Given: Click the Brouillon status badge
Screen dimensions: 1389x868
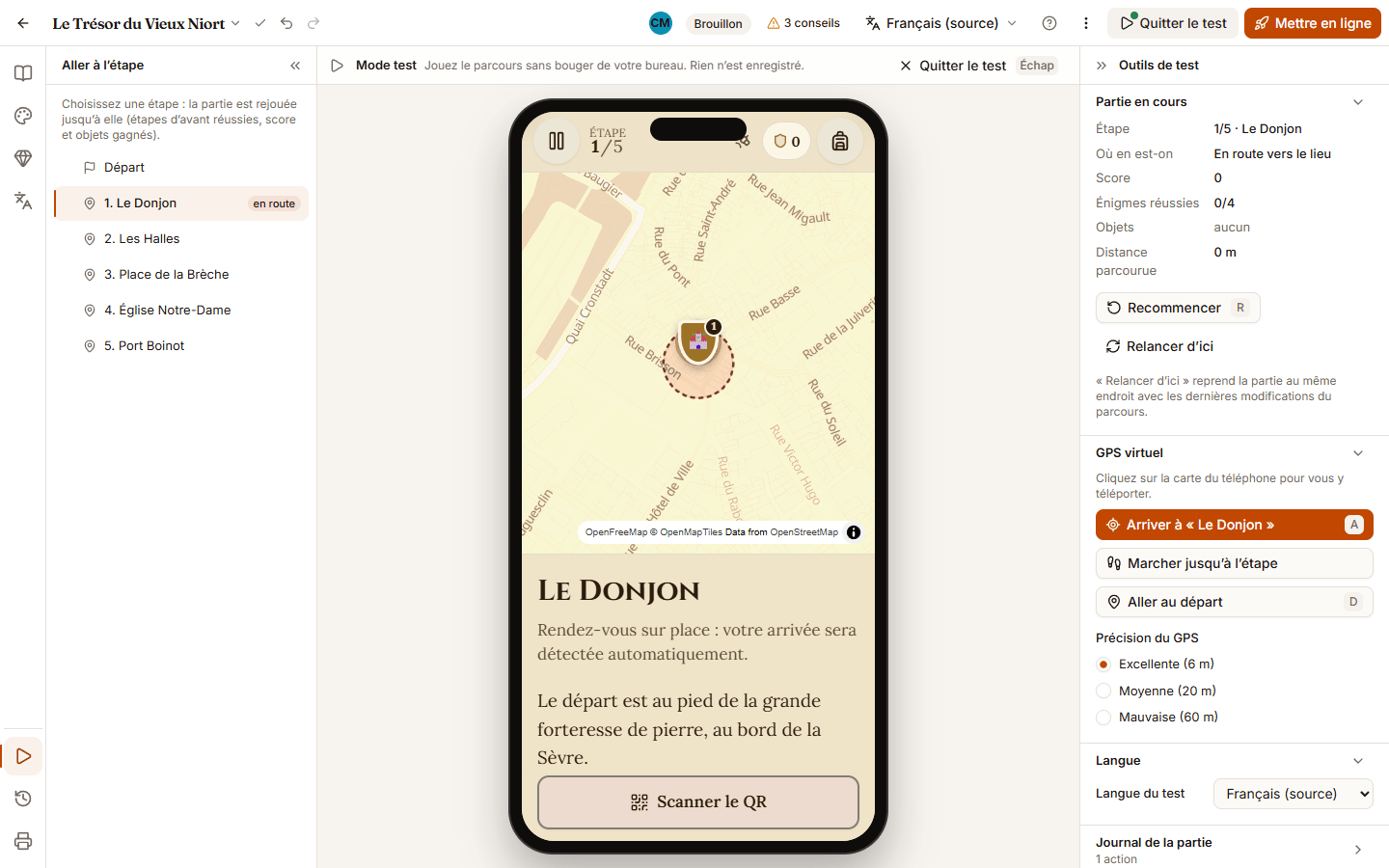Looking at the screenshot, I should click(718, 23).
